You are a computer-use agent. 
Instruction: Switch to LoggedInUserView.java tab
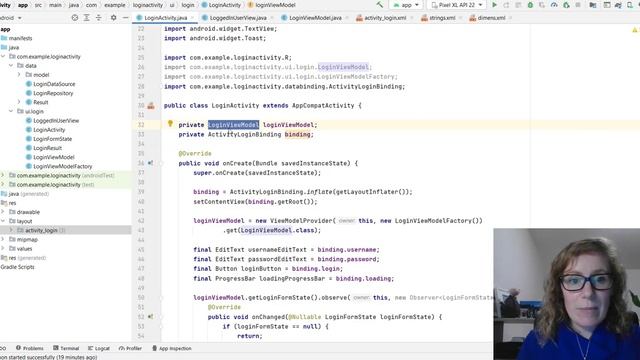238,18
